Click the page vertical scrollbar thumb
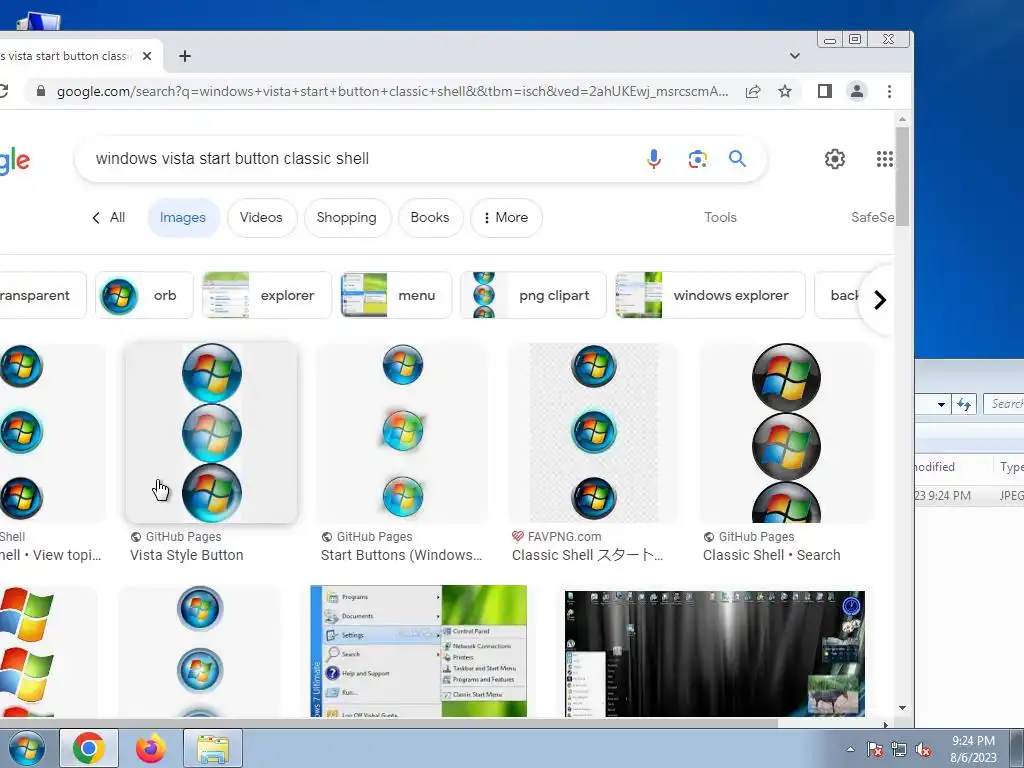1024x768 pixels. [x=902, y=176]
